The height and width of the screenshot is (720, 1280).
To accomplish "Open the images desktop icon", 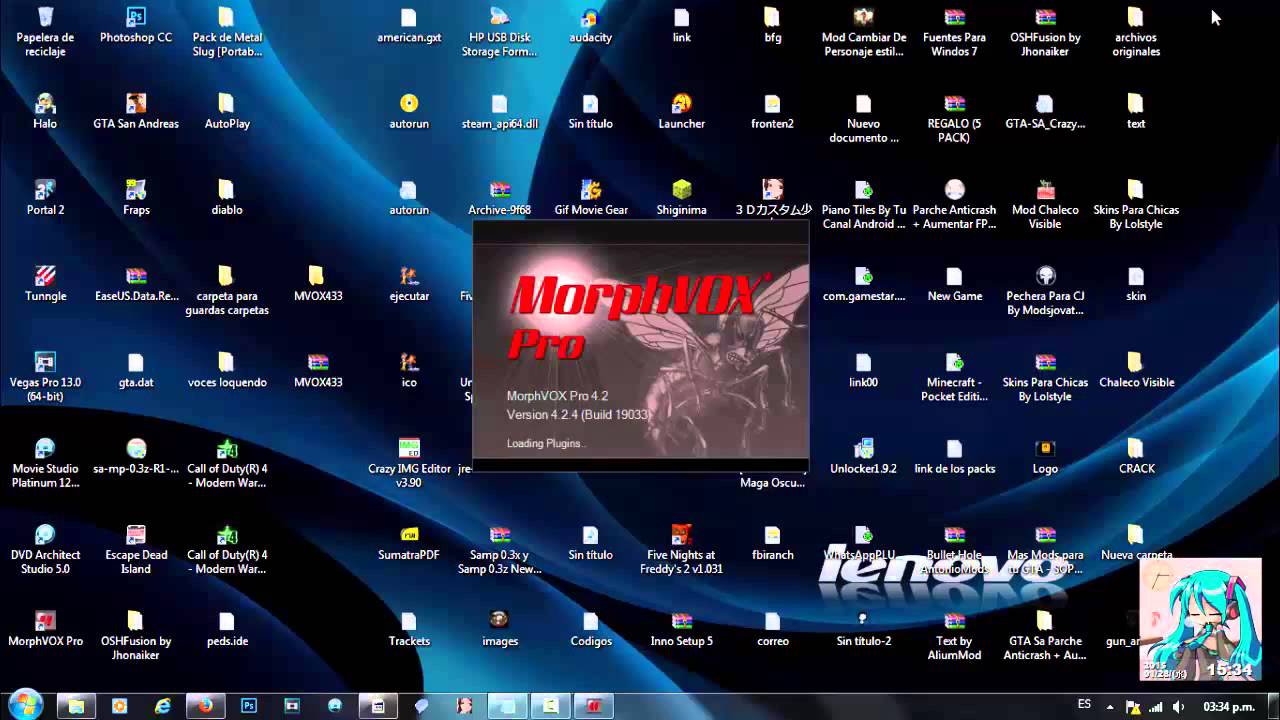I will click(499, 628).
